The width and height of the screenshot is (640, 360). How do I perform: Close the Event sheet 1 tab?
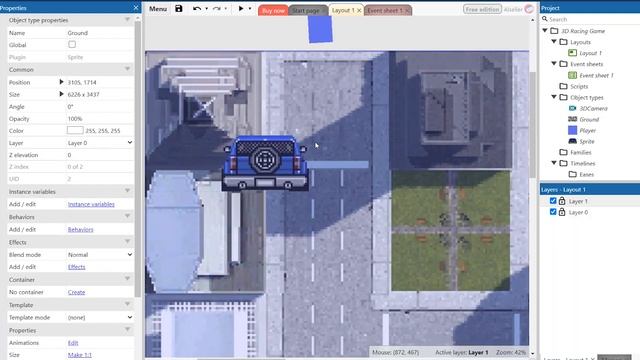[407, 11]
